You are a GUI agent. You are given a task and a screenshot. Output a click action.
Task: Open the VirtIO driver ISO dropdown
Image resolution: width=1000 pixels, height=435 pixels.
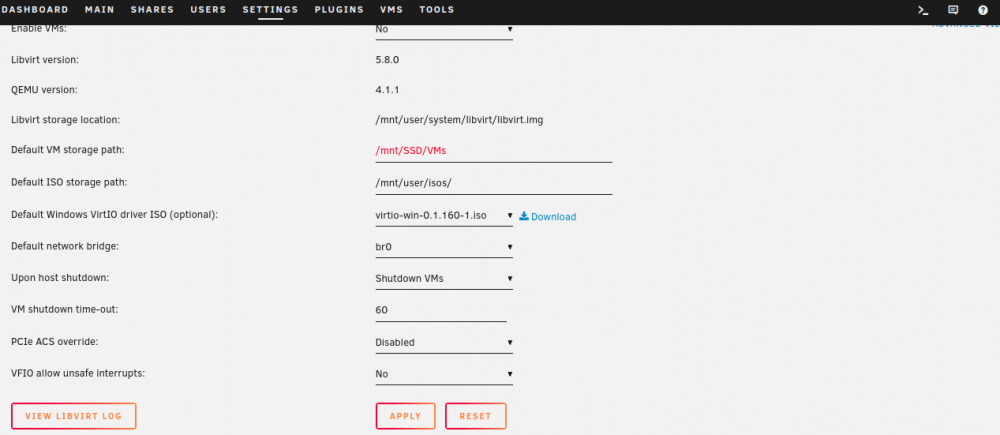[x=444, y=216]
